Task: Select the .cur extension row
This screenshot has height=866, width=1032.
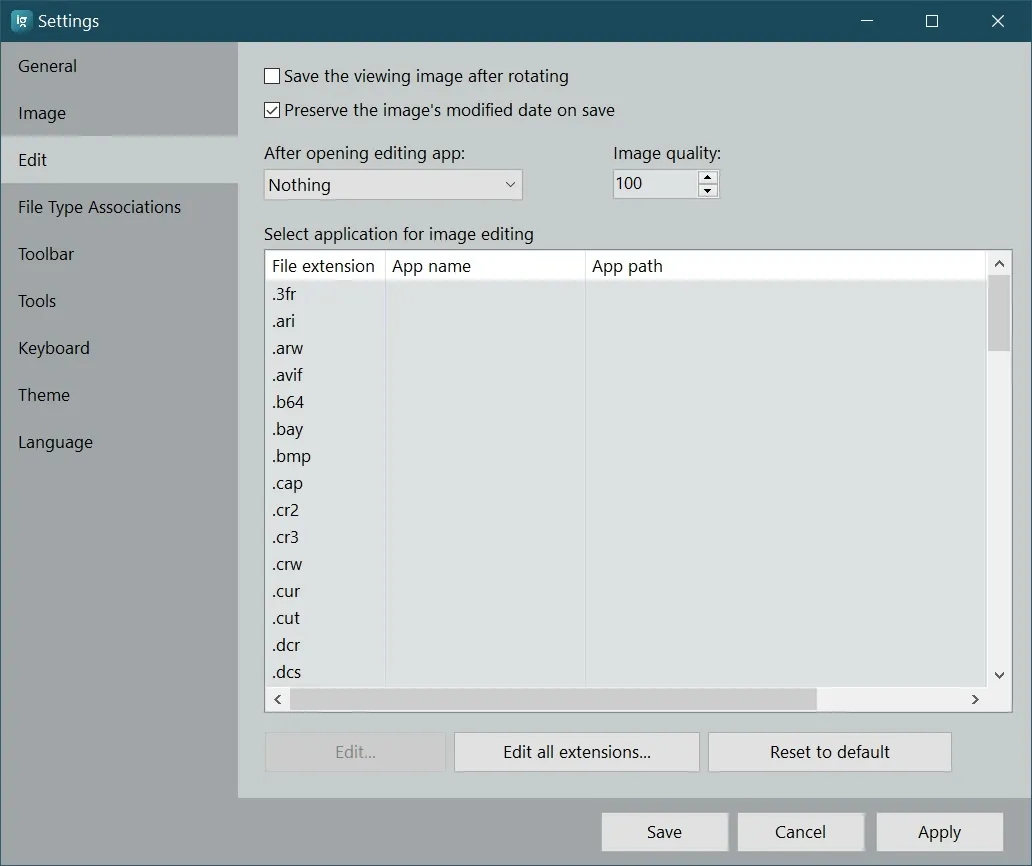Action: tap(625, 591)
